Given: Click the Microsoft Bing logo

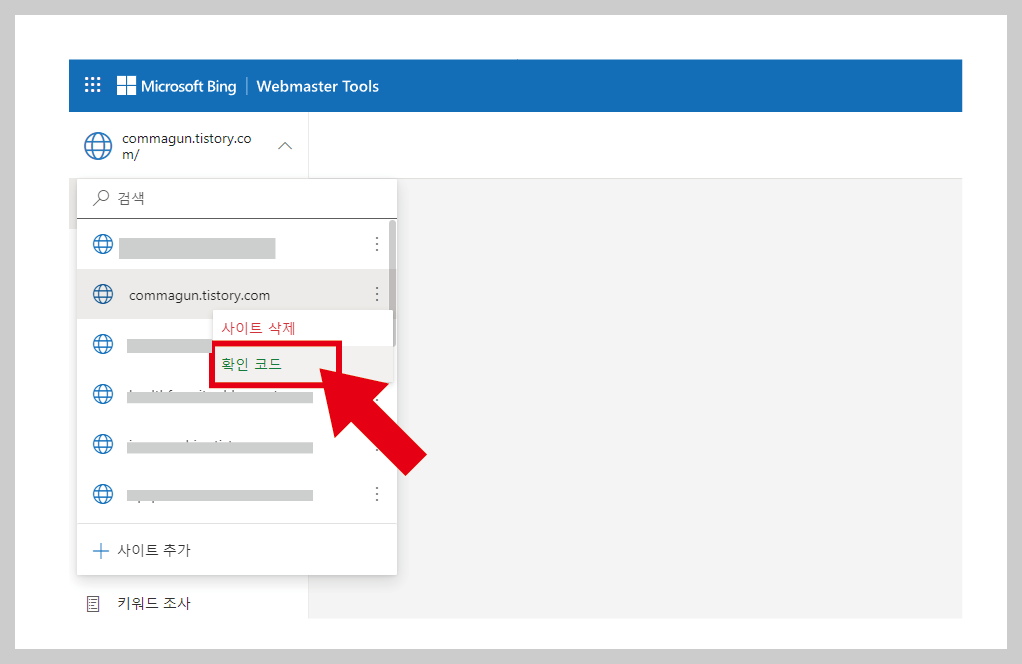Looking at the screenshot, I should point(177,86).
